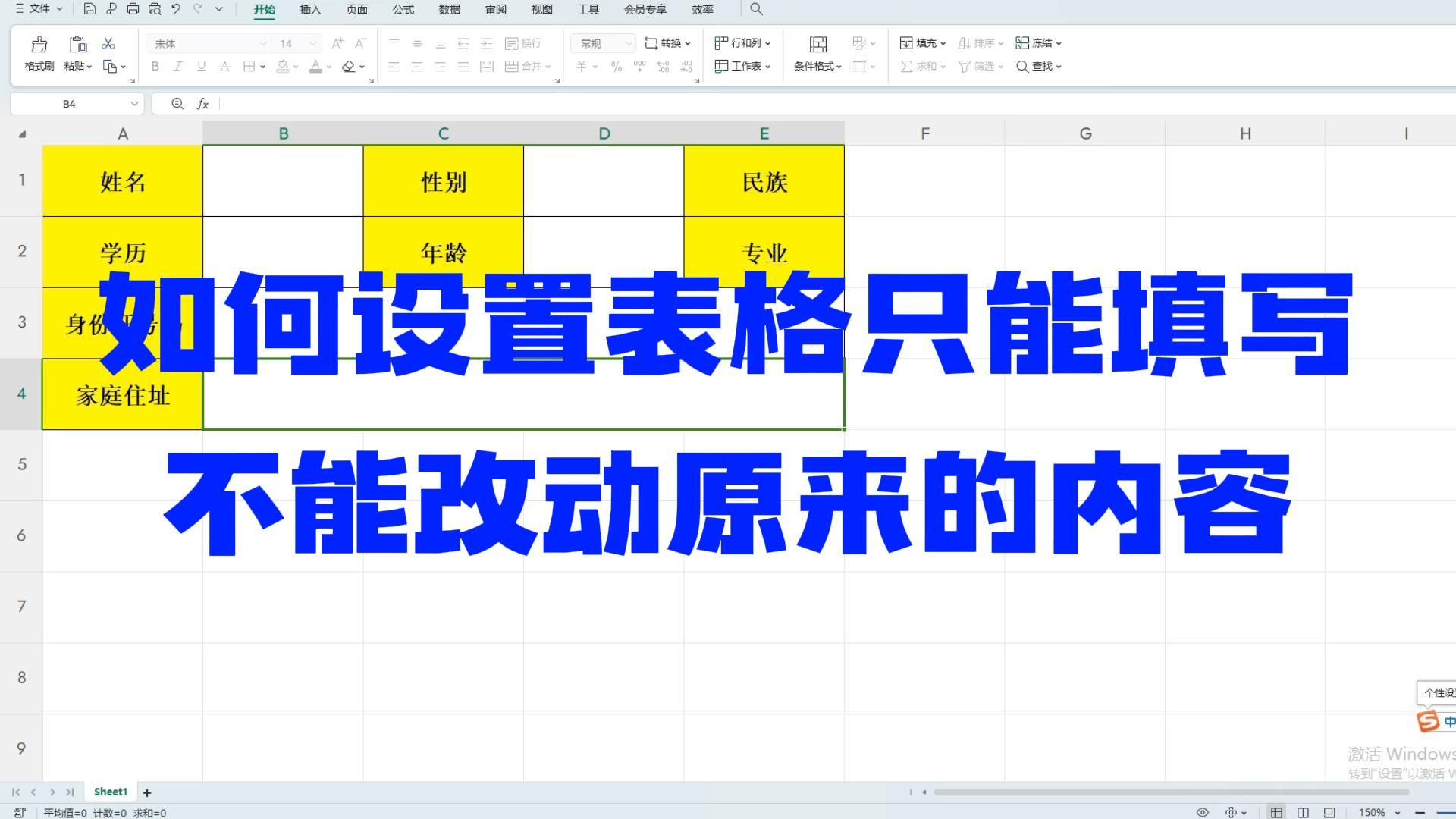Click the formula bar input field
Screen dimensions: 1456x819
coord(838,104)
